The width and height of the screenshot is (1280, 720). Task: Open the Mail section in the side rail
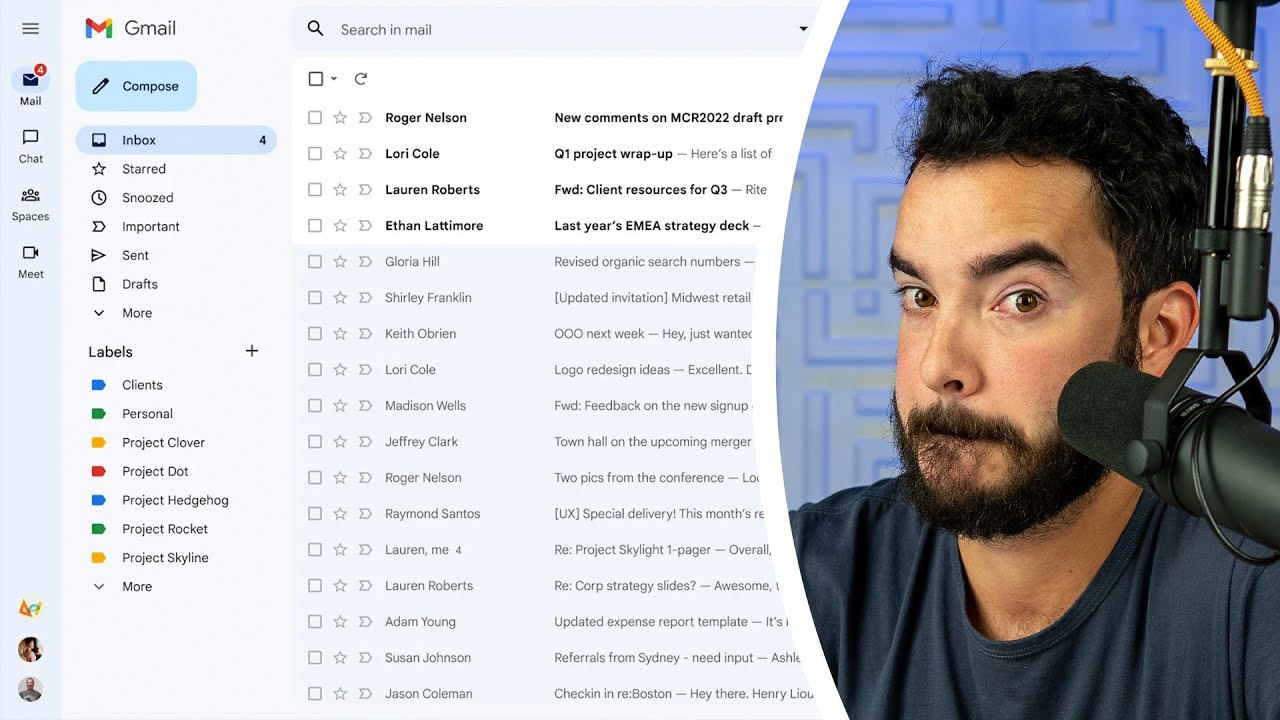coord(30,86)
